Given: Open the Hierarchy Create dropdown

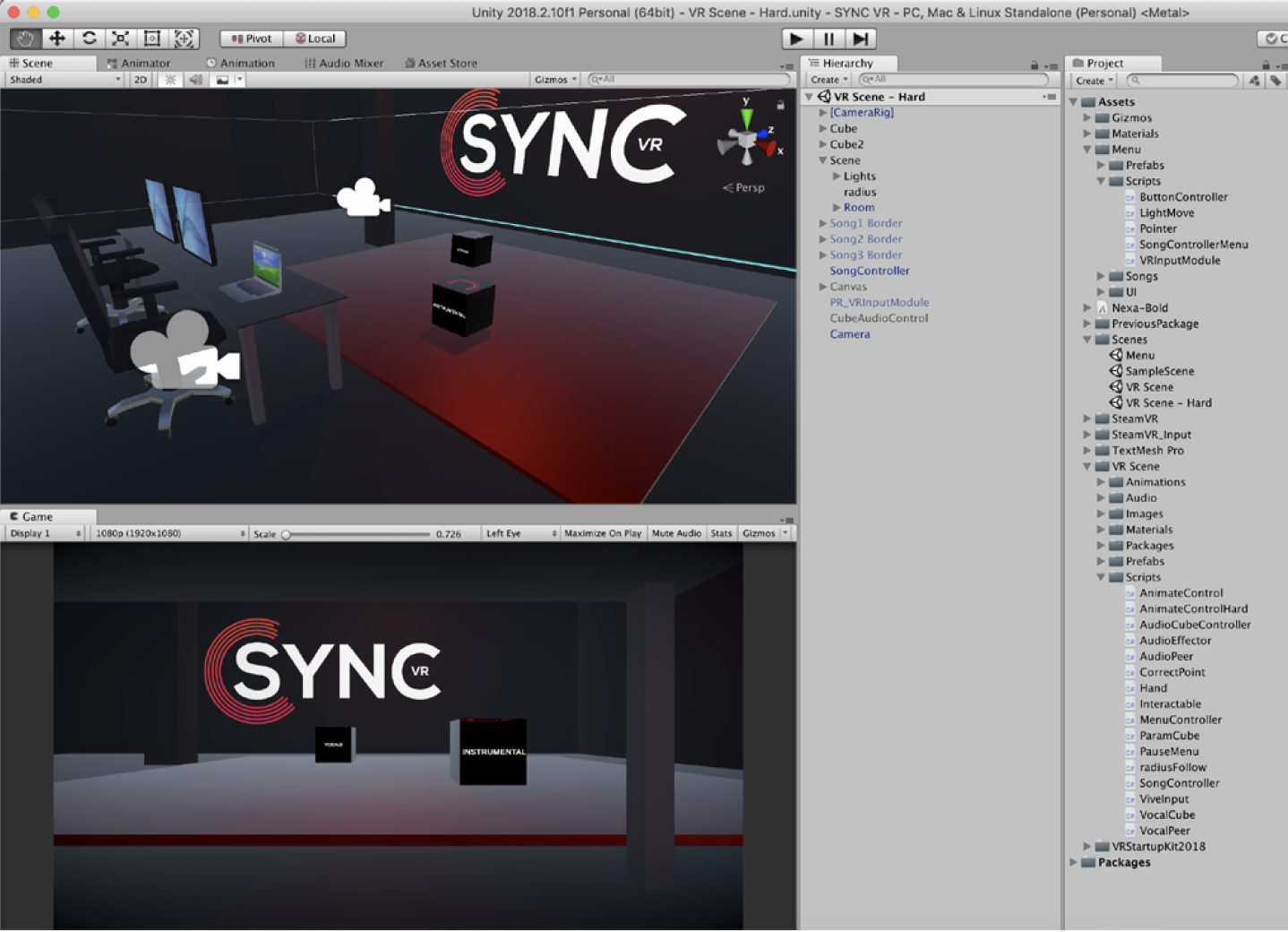Looking at the screenshot, I should coord(829,80).
